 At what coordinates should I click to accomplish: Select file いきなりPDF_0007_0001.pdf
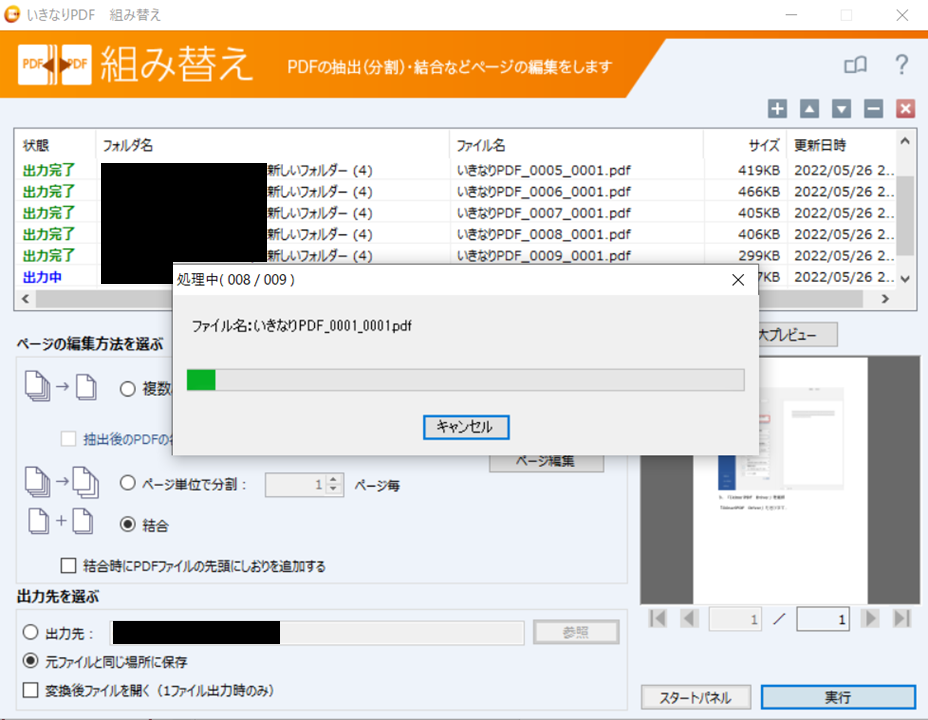click(x=543, y=213)
